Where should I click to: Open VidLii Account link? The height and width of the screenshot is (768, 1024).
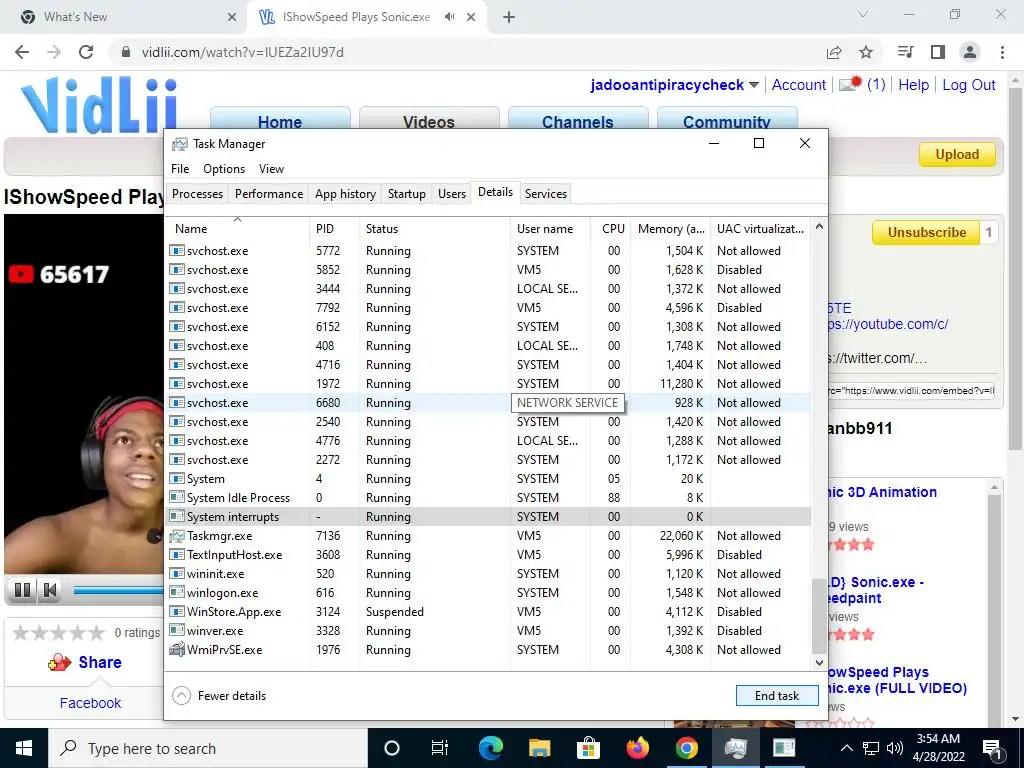(799, 85)
